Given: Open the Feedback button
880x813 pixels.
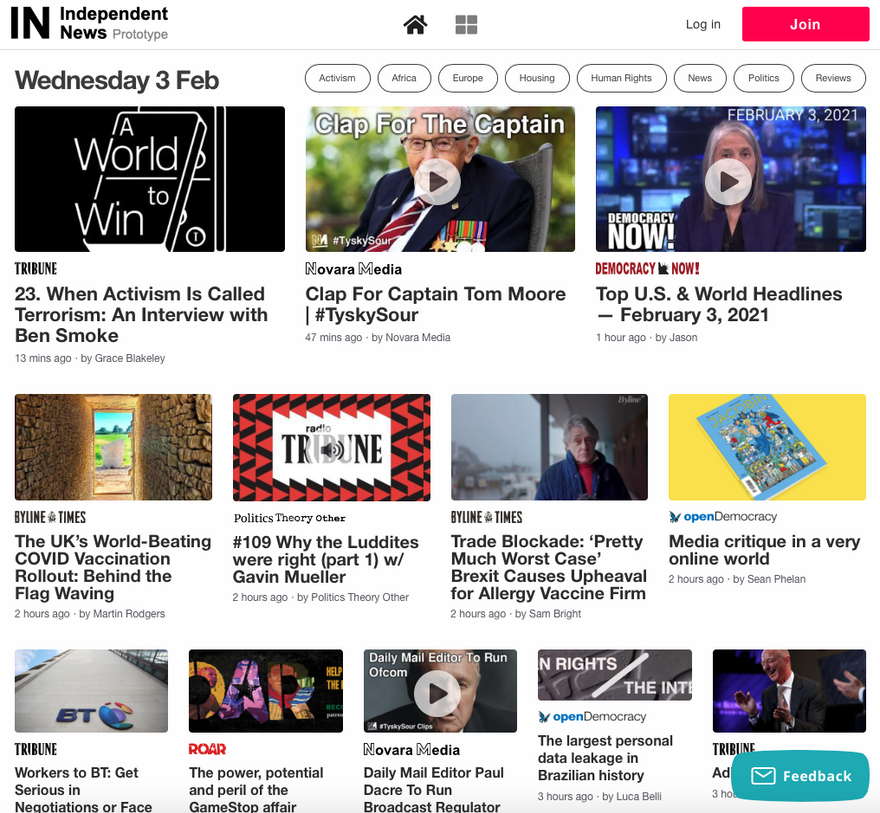Looking at the screenshot, I should [800, 776].
